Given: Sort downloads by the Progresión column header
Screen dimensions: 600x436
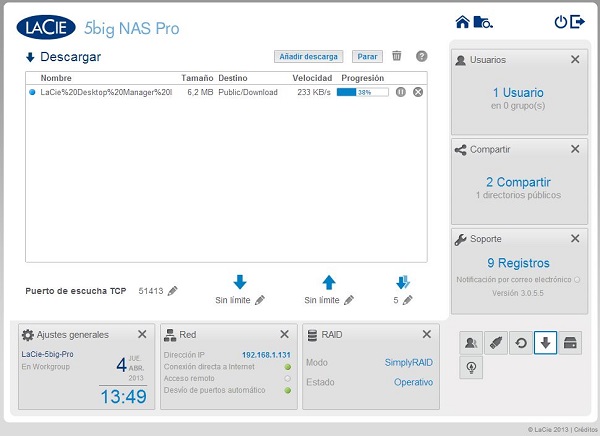Looking at the screenshot, I should click(x=362, y=78).
